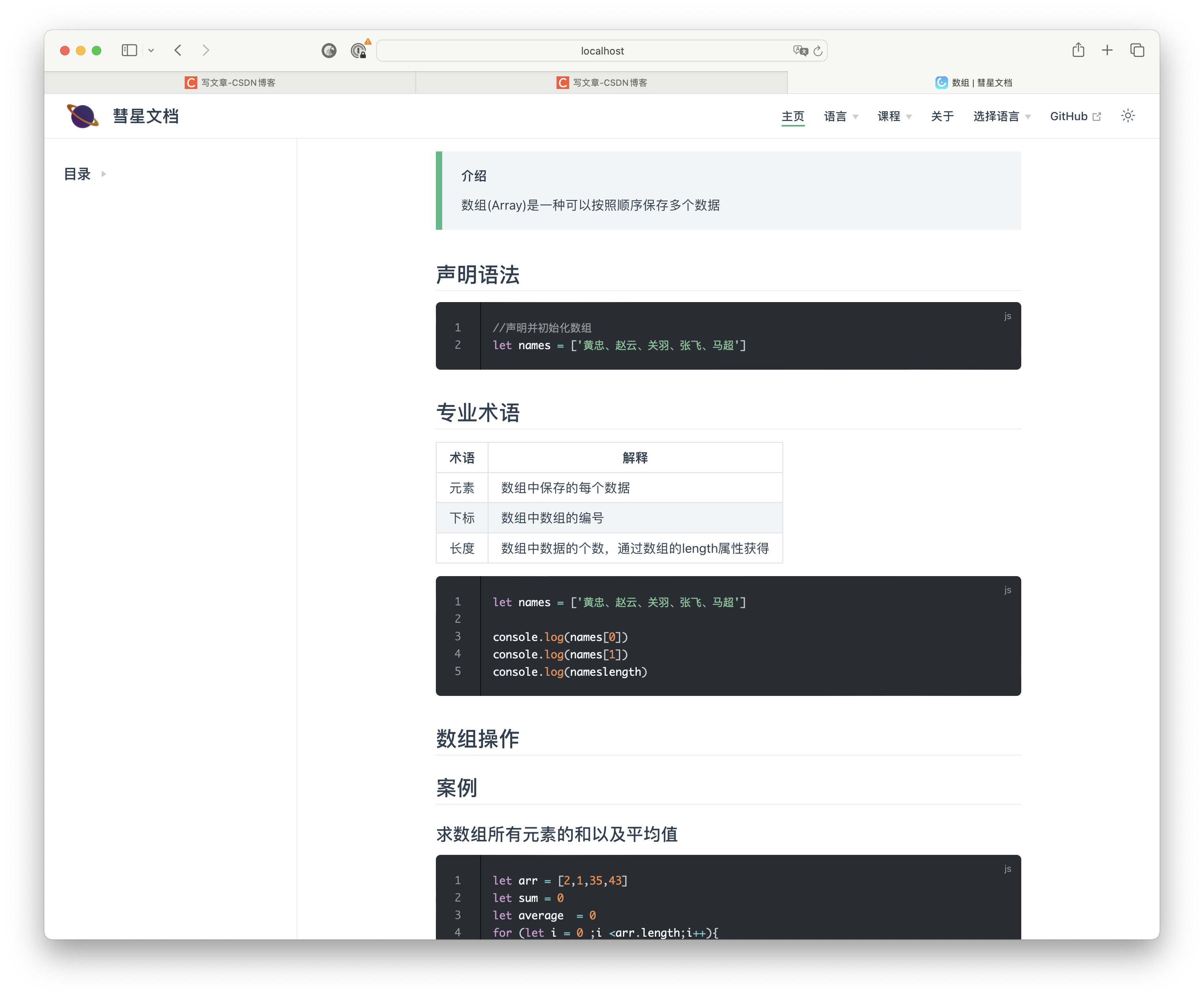Screen dimensions: 1204x998
Task: Click the translate page icon
Action: pos(800,51)
